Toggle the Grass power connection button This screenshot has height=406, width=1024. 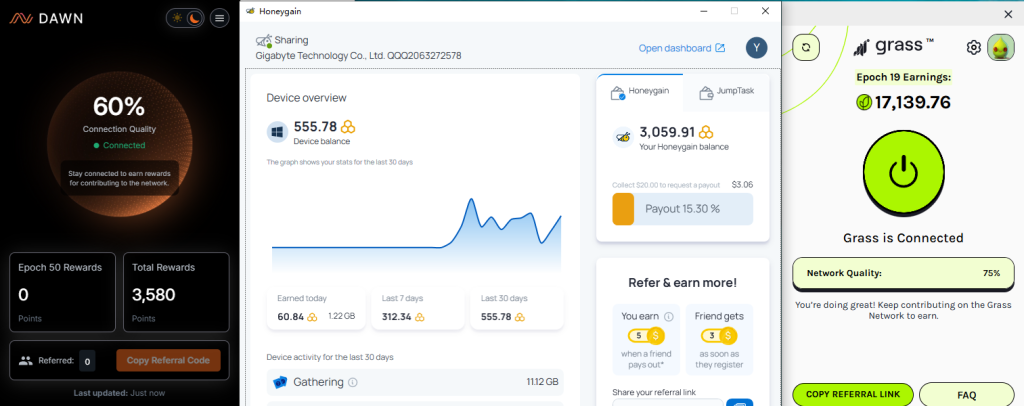tap(904, 173)
